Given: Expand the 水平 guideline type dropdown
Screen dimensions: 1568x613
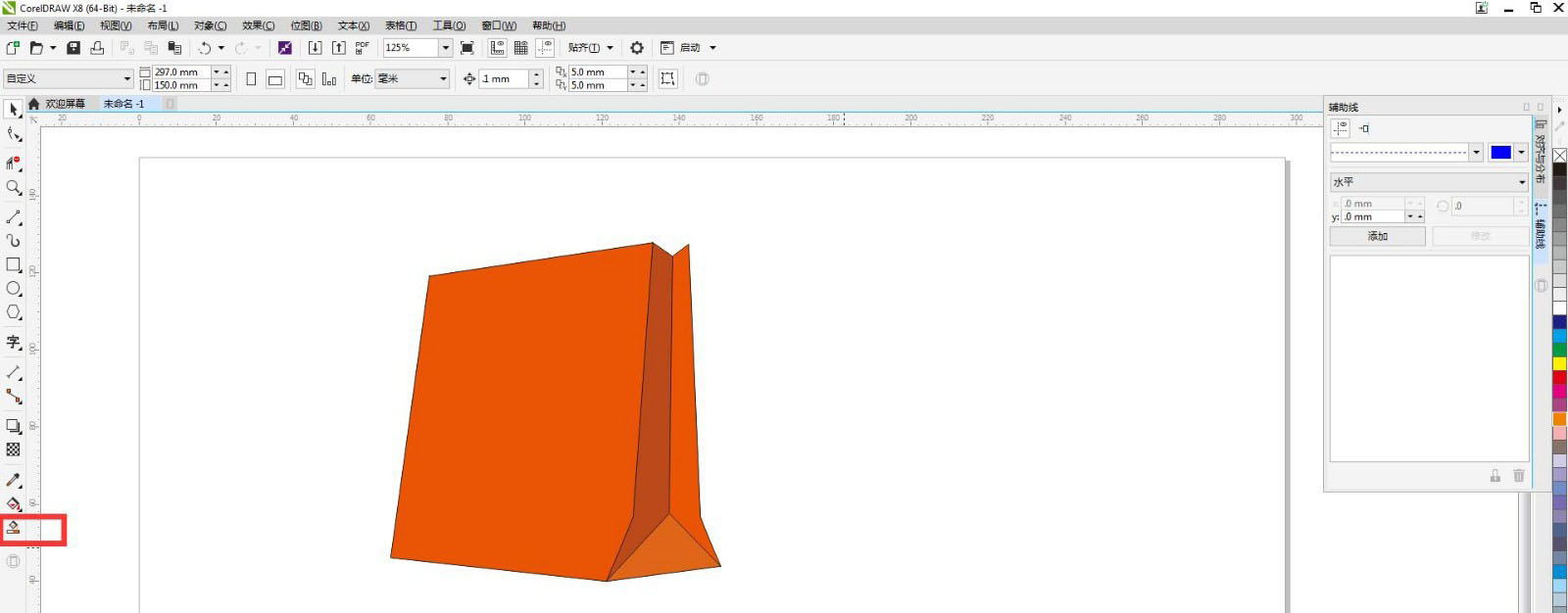Looking at the screenshot, I should coord(1521,182).
